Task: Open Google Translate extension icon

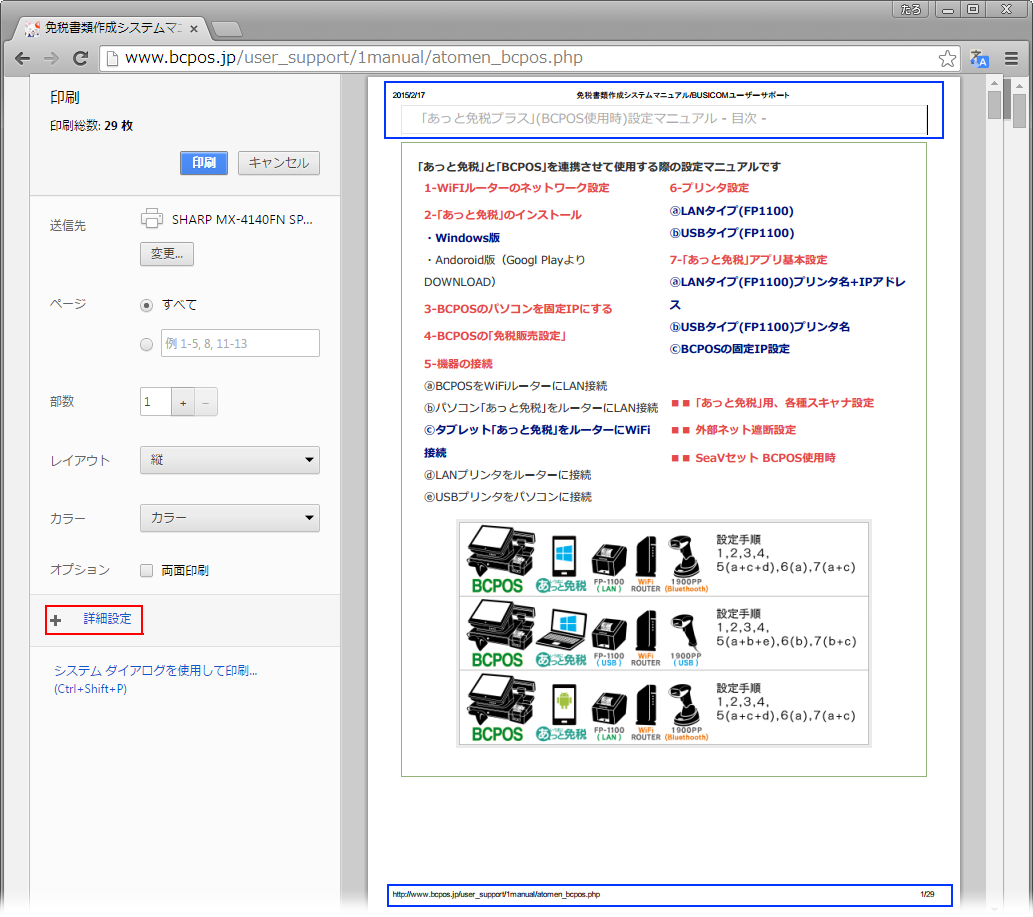Action: coord(980,58)
